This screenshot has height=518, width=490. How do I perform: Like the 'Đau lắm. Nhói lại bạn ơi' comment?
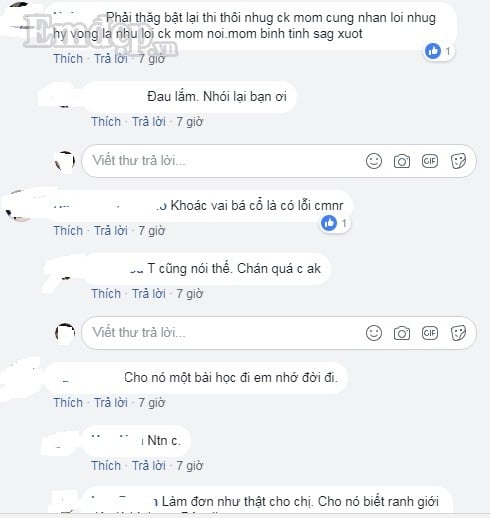click(x=106, y=122)
